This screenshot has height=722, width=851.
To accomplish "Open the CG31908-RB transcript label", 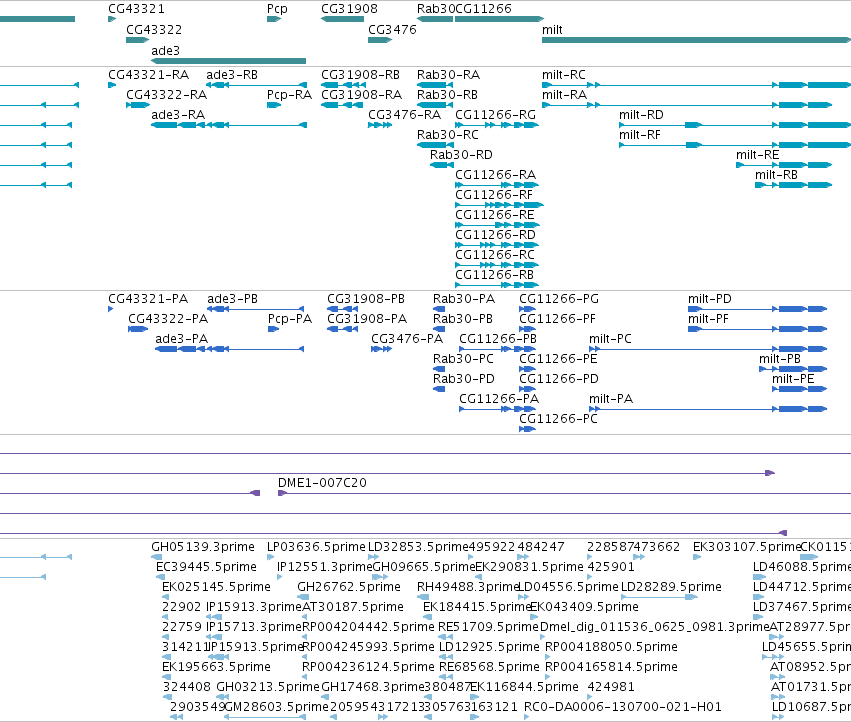I will 360,75.
